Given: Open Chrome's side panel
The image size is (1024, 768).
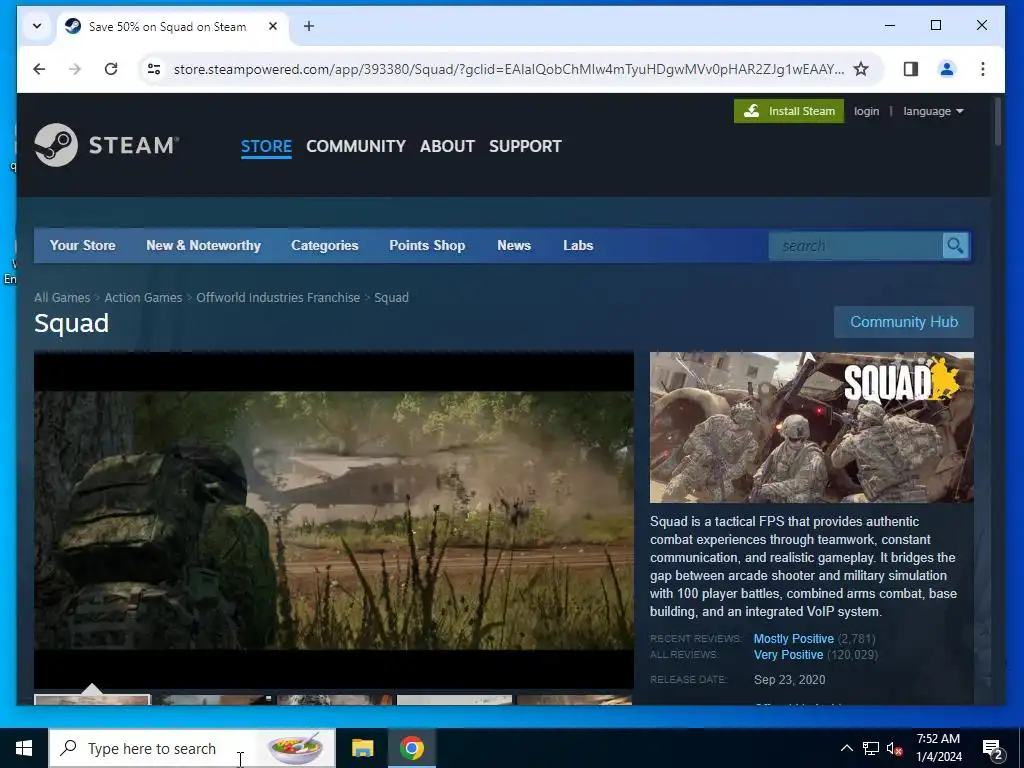Looking at the screenshot, I should (910, 69).
